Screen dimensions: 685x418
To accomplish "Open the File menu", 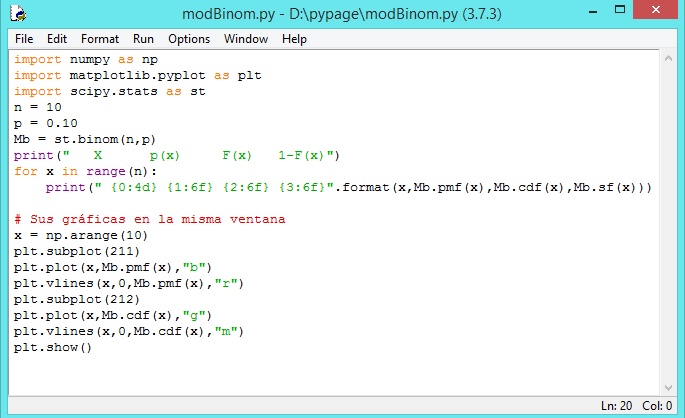I will click(x=24, y=39).
